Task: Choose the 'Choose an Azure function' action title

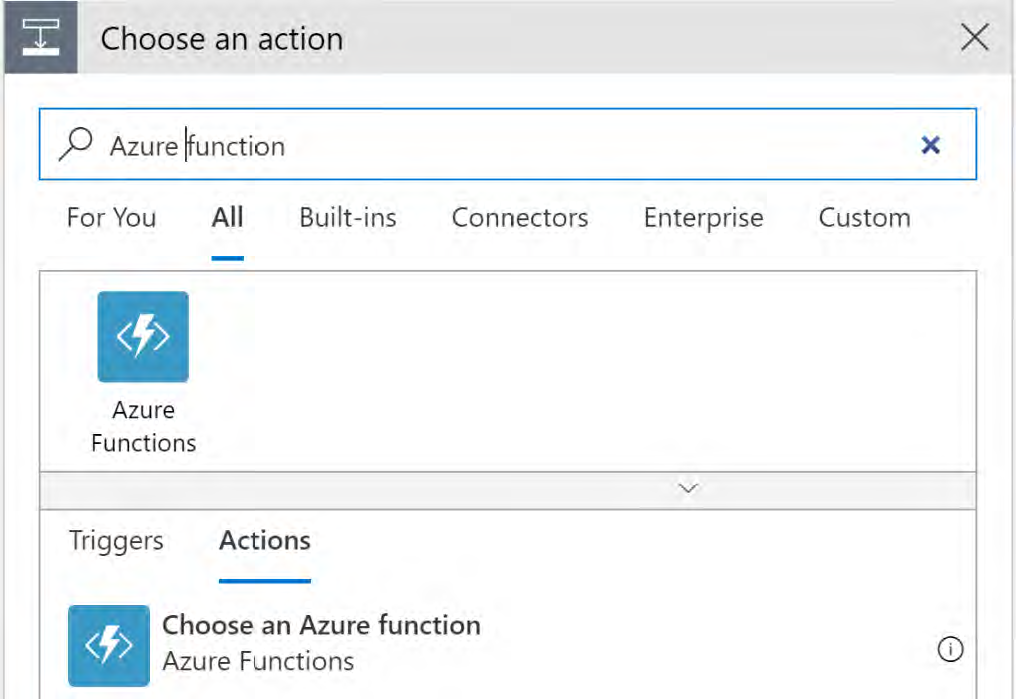Action: click(321, 626)
